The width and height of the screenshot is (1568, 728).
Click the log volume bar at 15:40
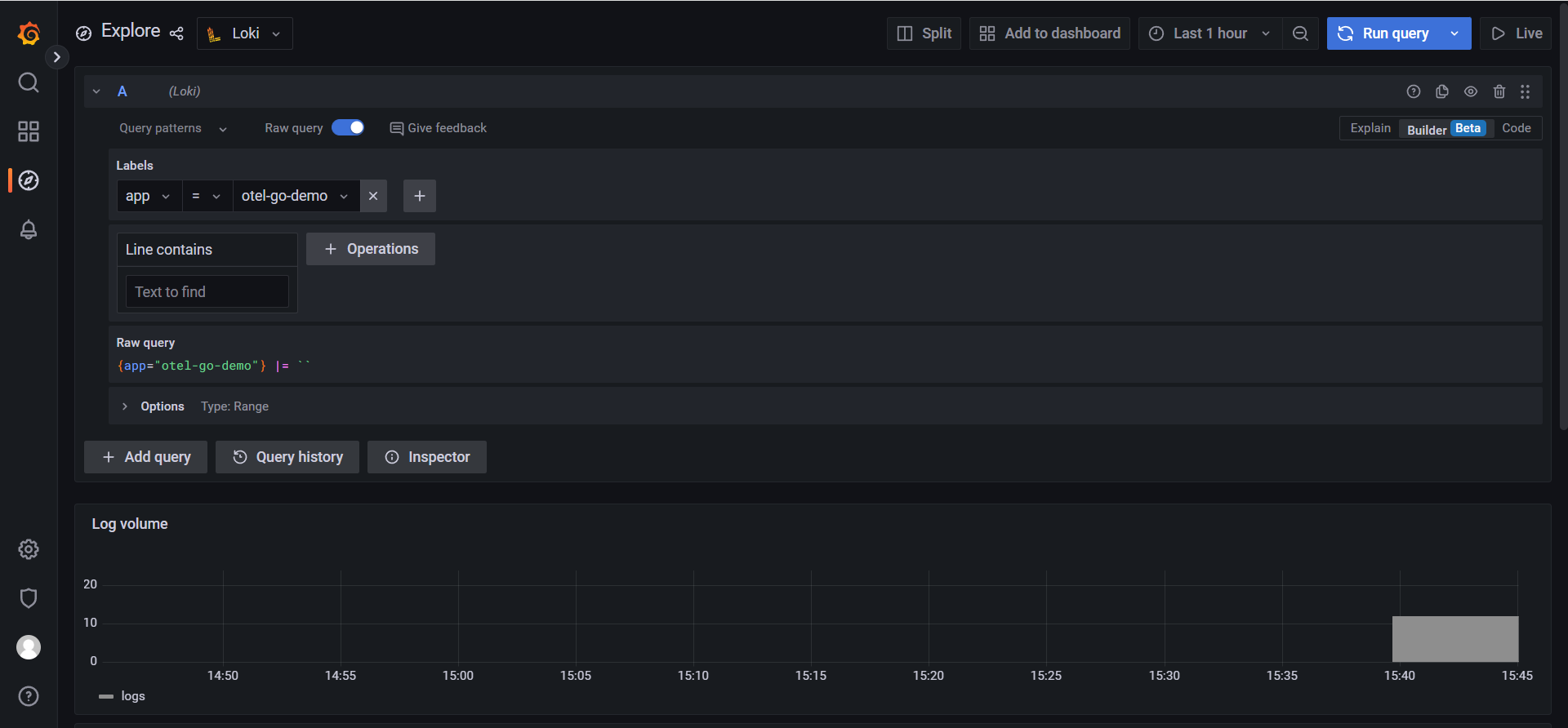point(1455,639)
